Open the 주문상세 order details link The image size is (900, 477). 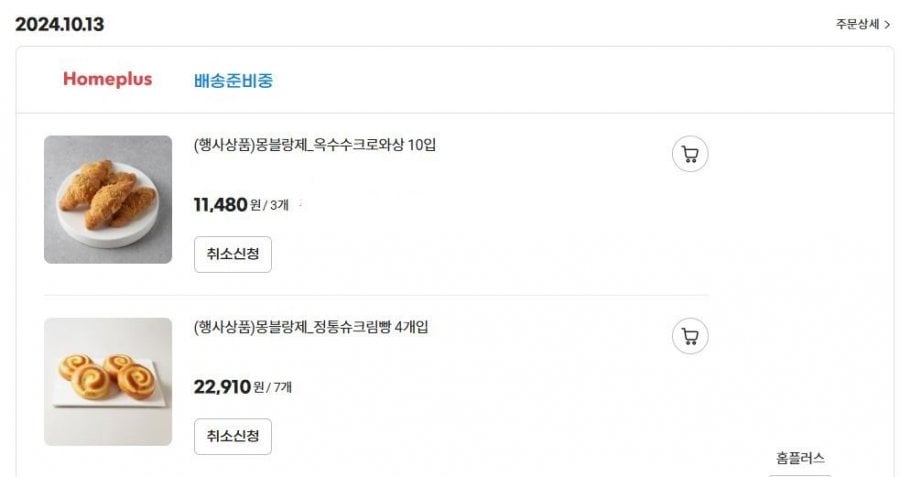863,24
